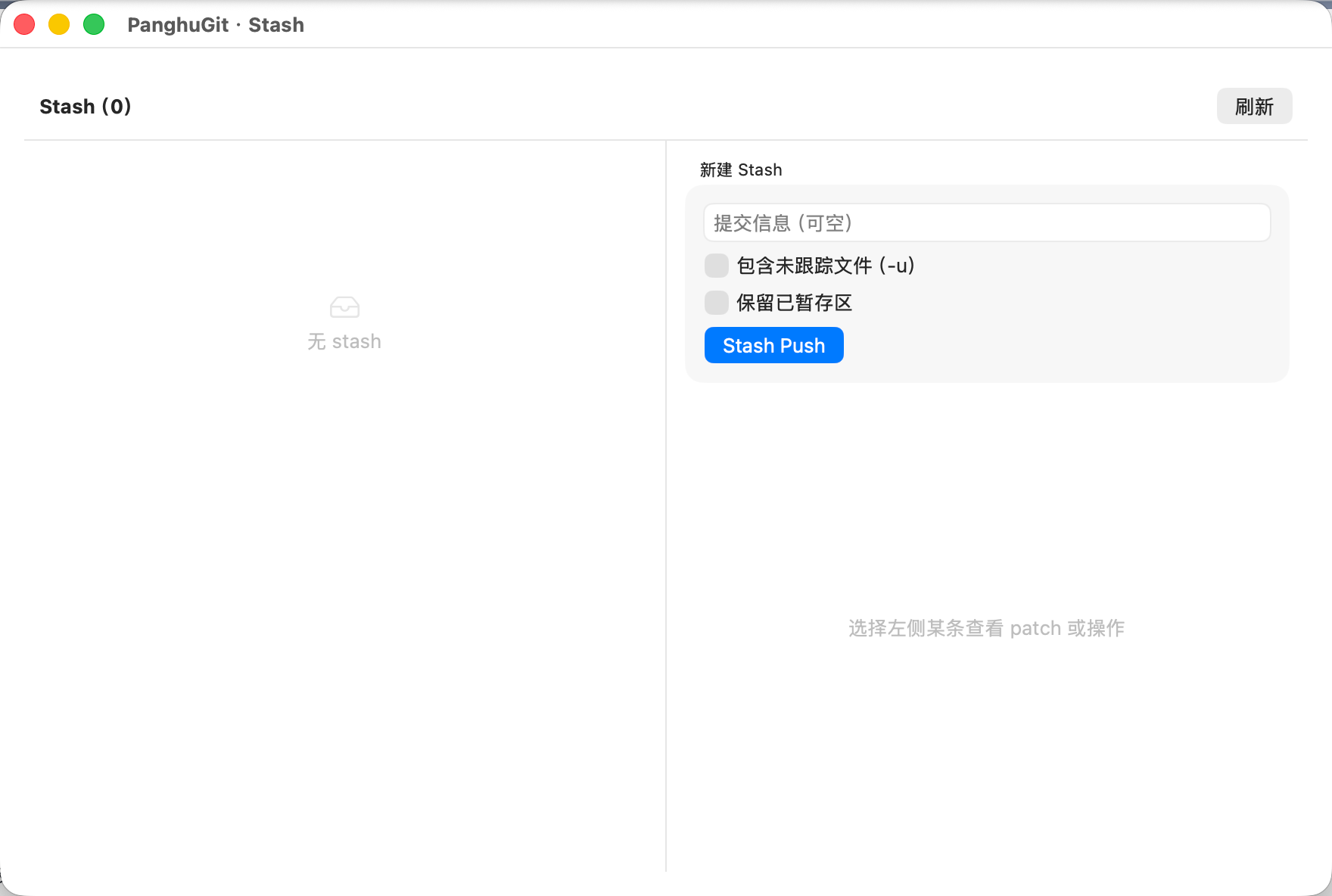Click the PanghuGit · Stash window title
The image size is (1332, 896).
coord(216,25)
